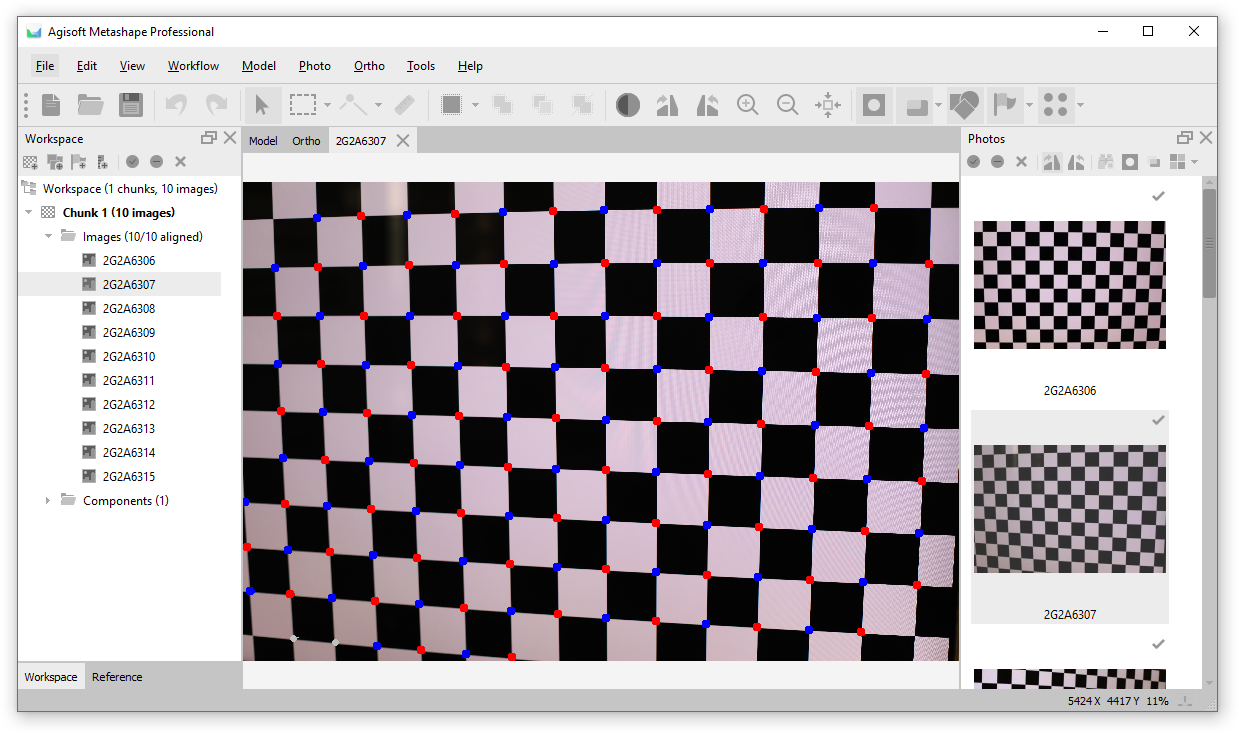Open the Ortho menu
The height and width of the screenshot is (734, 1239).
pyautogui.click(x=369, y=66)
